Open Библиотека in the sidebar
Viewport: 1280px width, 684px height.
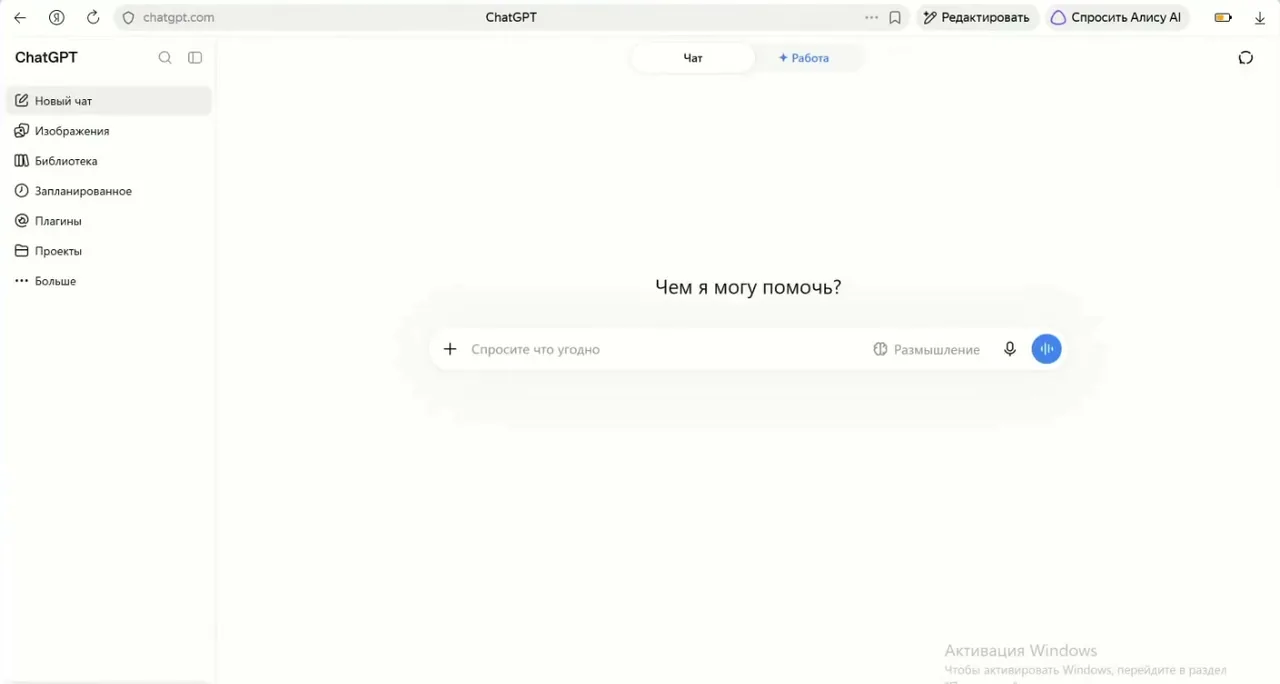(109, 161)
